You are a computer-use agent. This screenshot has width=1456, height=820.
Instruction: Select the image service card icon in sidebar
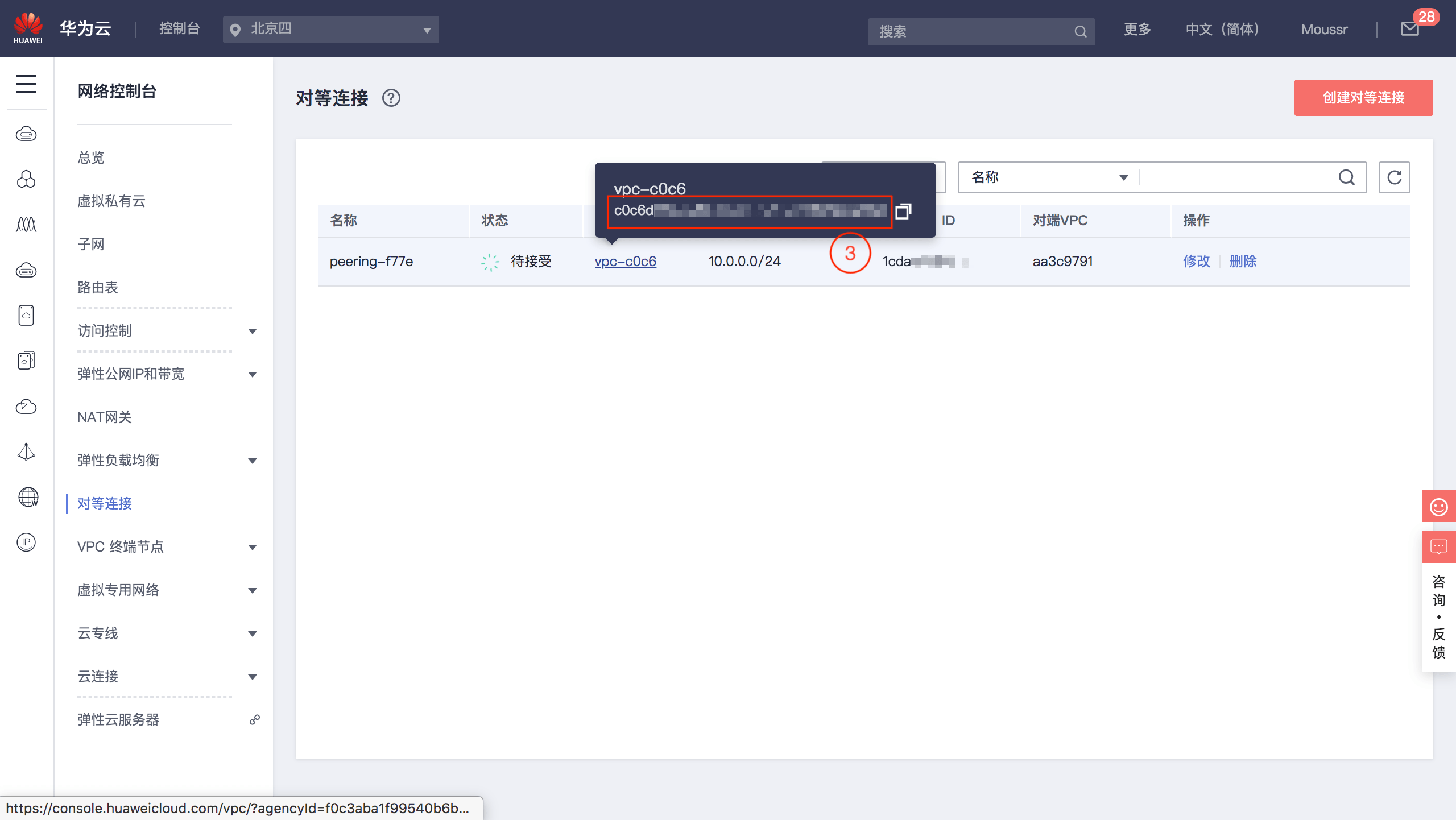click(x=26, y=315)
